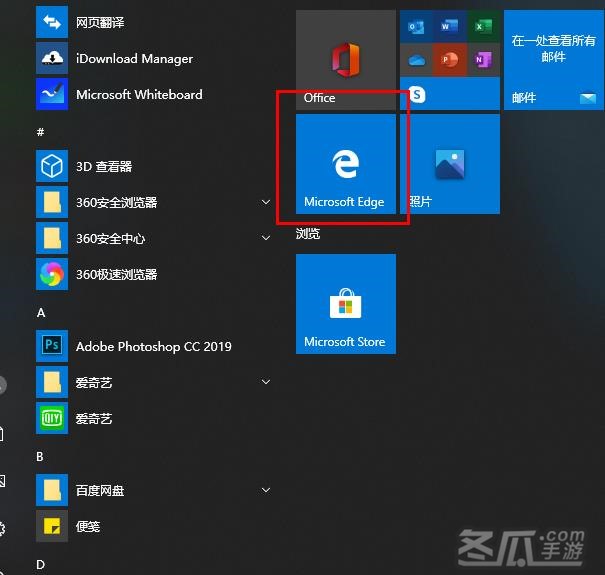
Task: Click the text label Adobe Photoshop CC 2019
Action: click(154, 347)
